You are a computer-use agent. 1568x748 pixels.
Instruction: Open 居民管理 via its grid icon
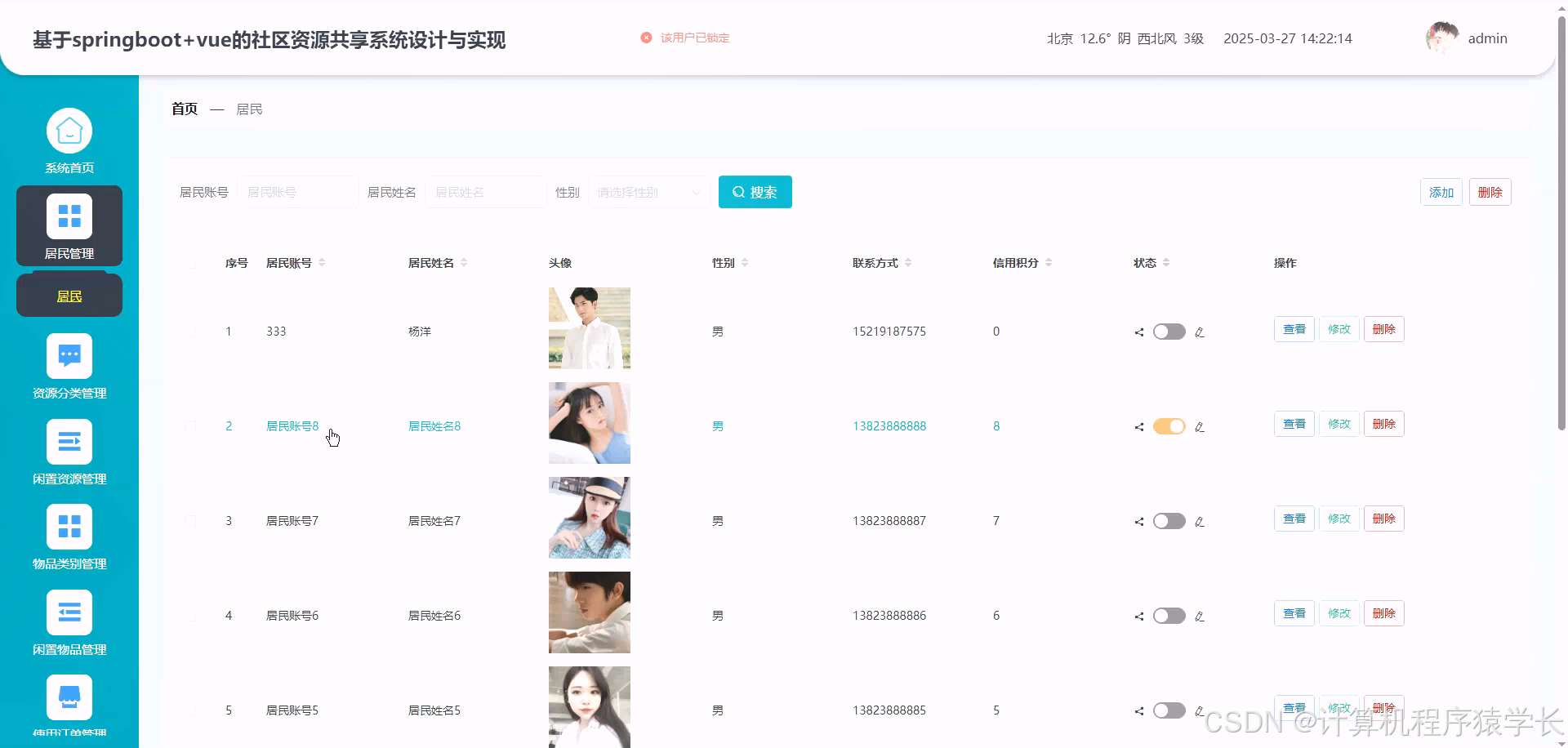pyautogui.click(x=69, y=216)
